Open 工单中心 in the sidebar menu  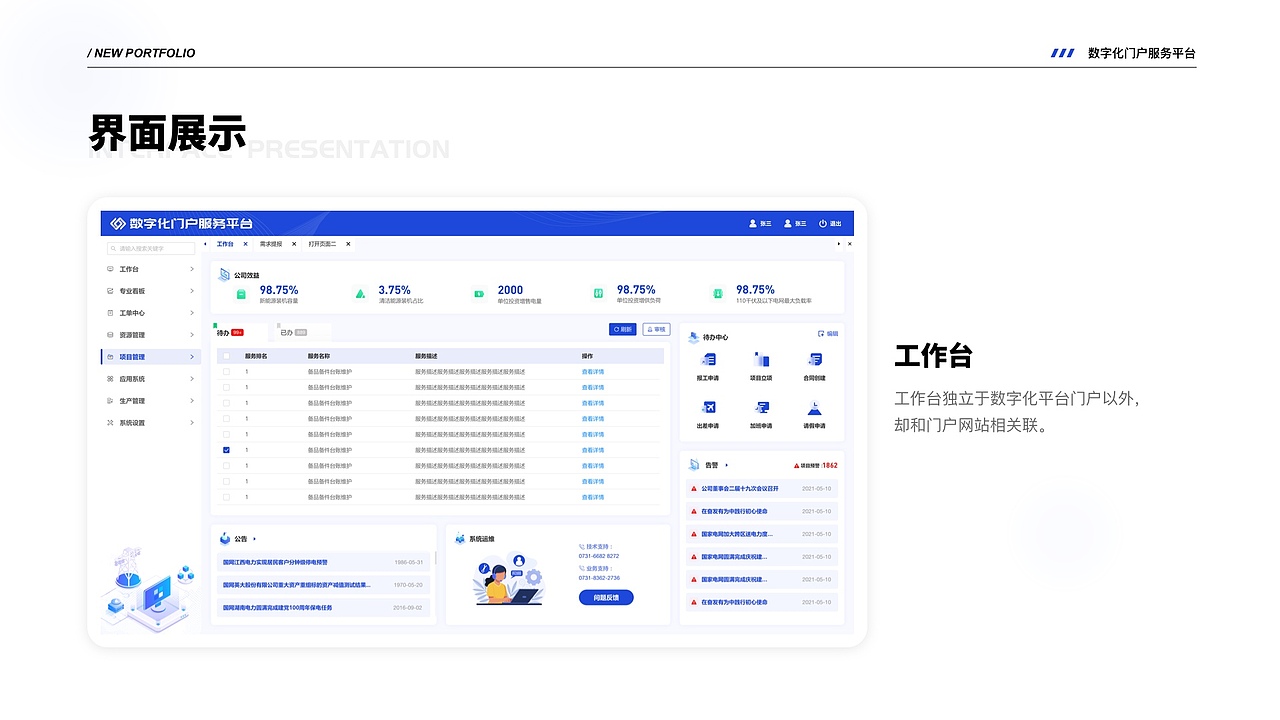(x=151, y=313)
